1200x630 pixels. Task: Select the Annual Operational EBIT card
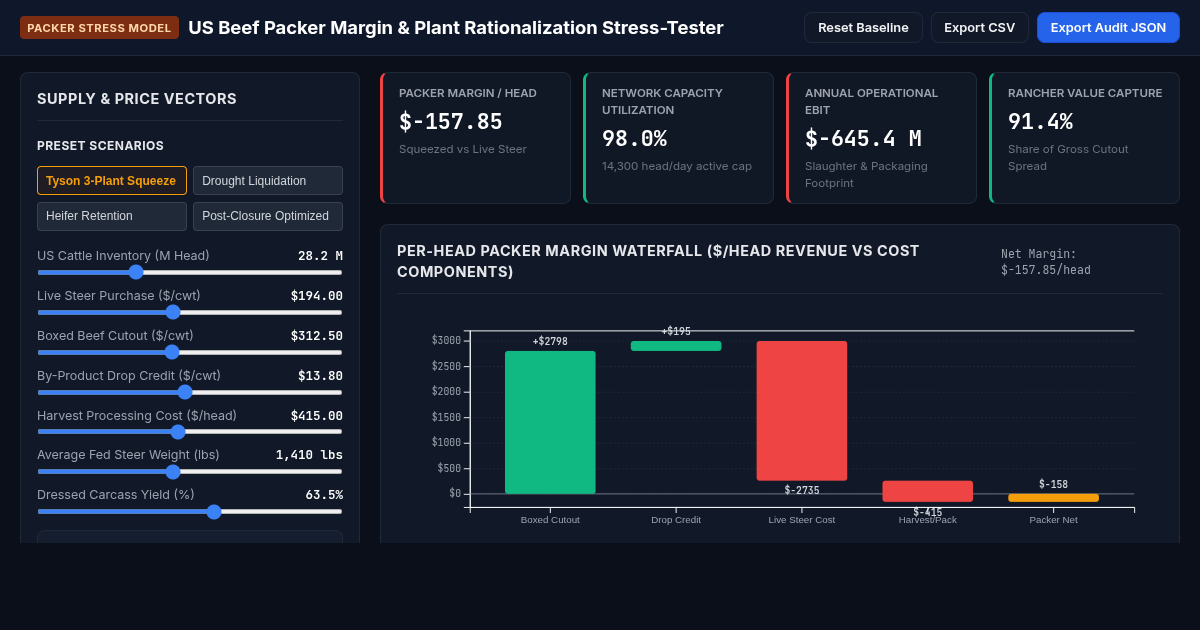[x=881, y=138]
